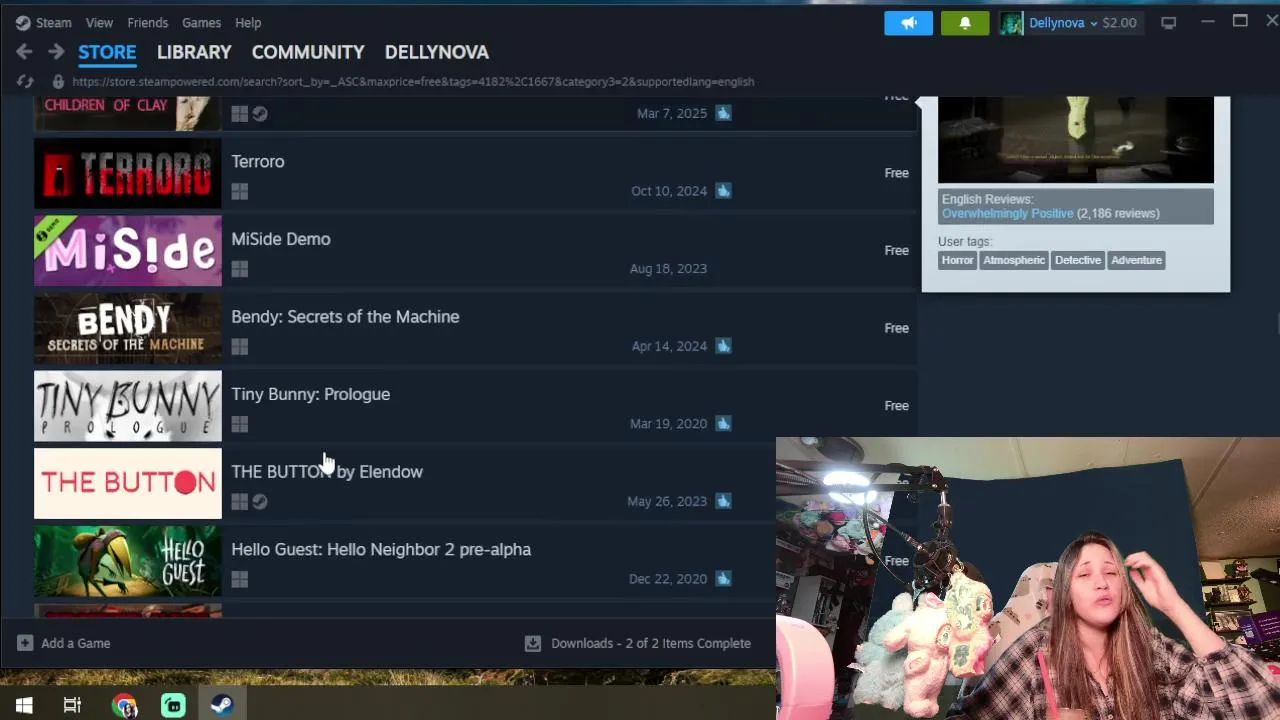
Task: Click the Windows platform icon under Terroro
Action: pyautogui.click(x=239, y=191)
